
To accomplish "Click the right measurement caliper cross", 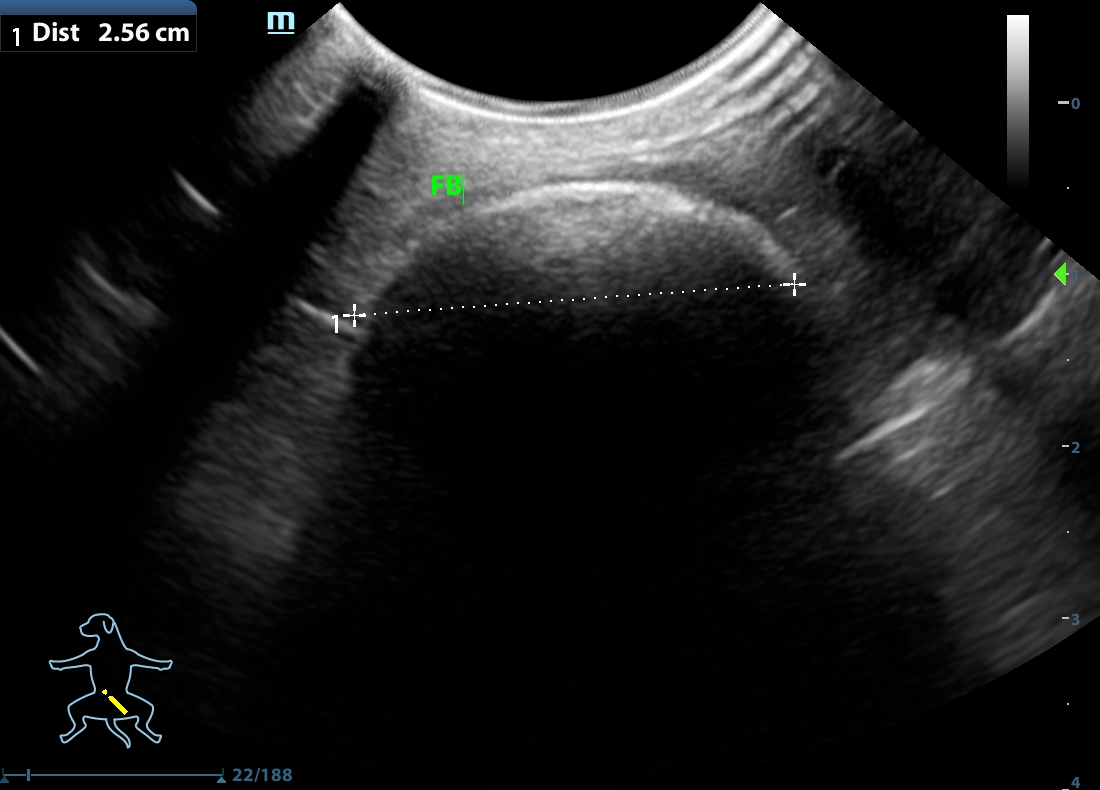I will pos(794,285).
